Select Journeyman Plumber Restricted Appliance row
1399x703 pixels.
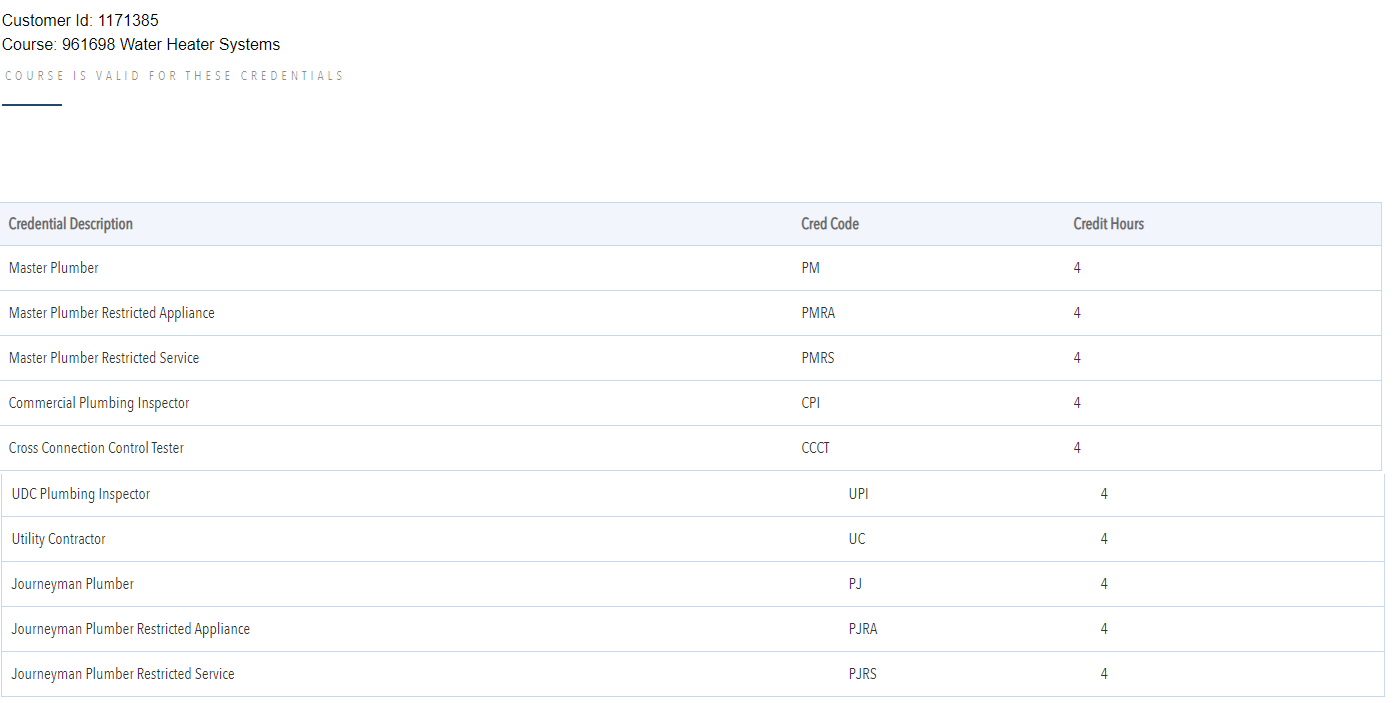131,629
